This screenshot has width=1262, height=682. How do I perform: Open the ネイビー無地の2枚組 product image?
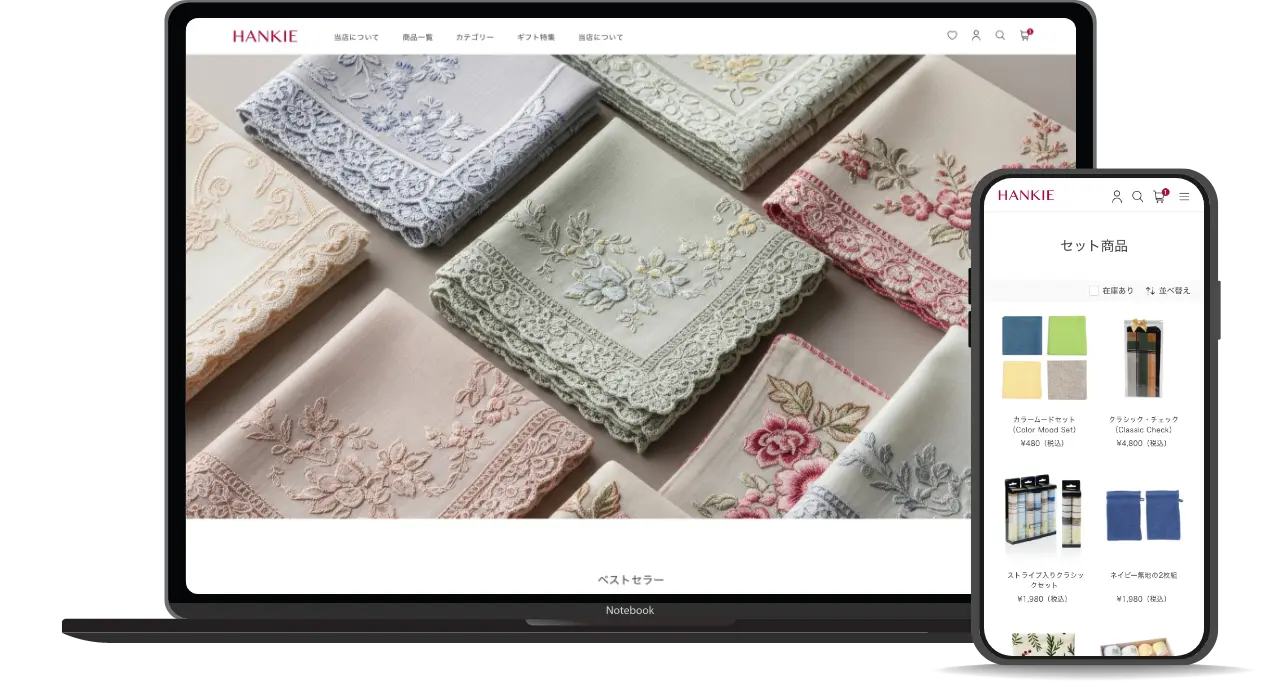[1144, 515]
